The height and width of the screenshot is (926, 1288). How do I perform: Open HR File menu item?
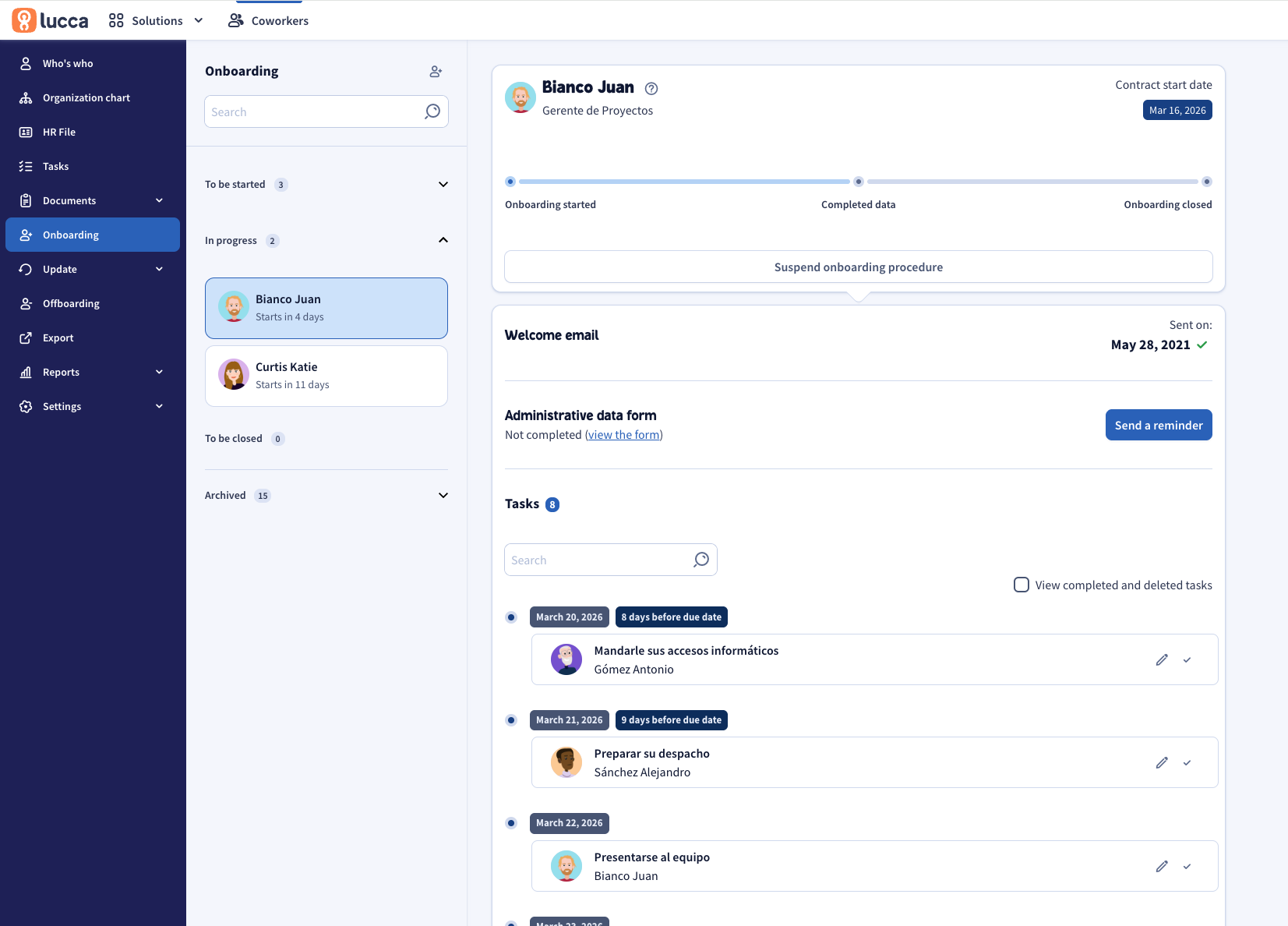tap(93, 132)
